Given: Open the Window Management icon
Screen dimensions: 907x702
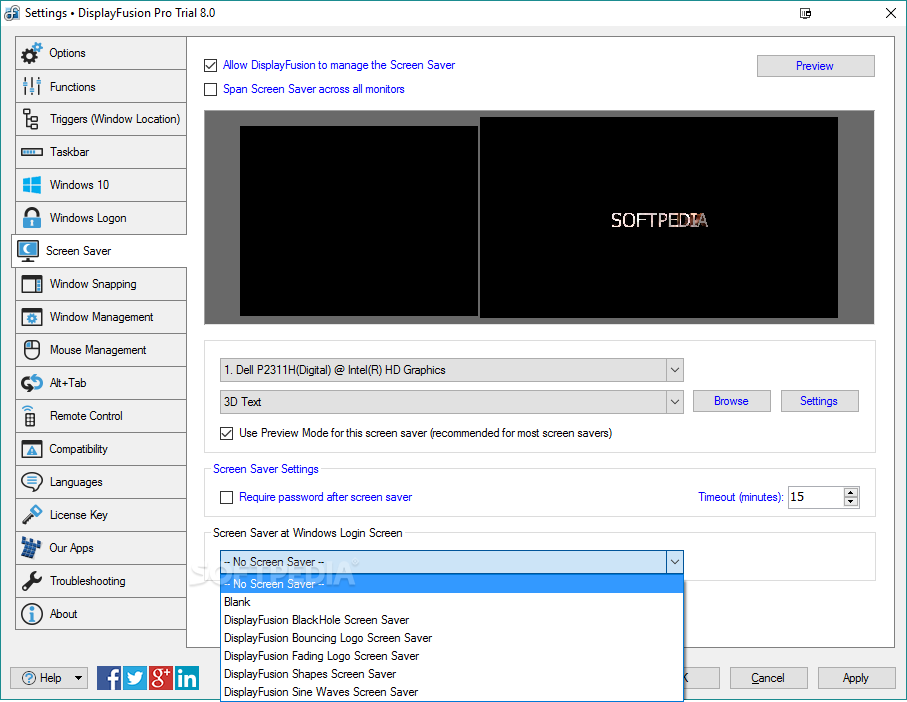Looking at the screenshot, I should (32, 317).
